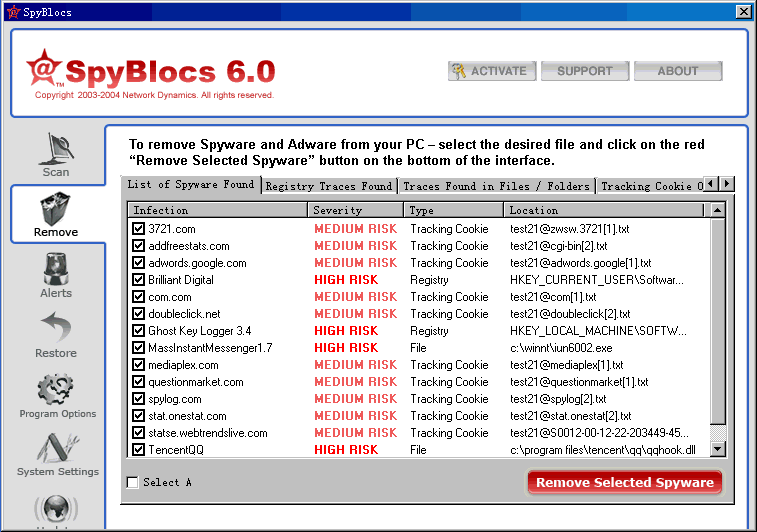Tick the Select All checkbox
Image resolution: width=757 pixels, height=532 pixels.
(x=133, y=482)
